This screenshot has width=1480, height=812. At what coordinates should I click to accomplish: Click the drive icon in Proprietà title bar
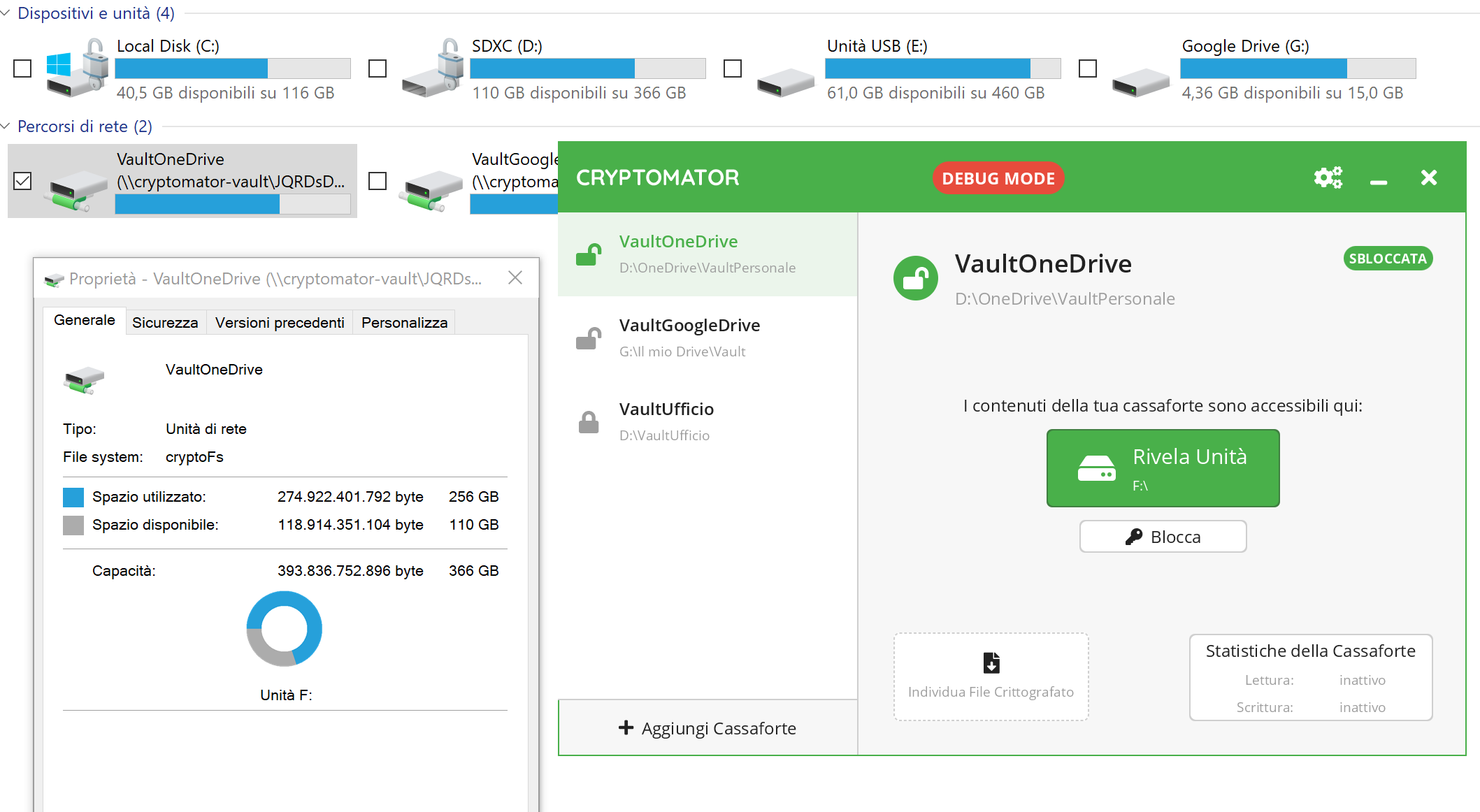(x=54, y=280)
